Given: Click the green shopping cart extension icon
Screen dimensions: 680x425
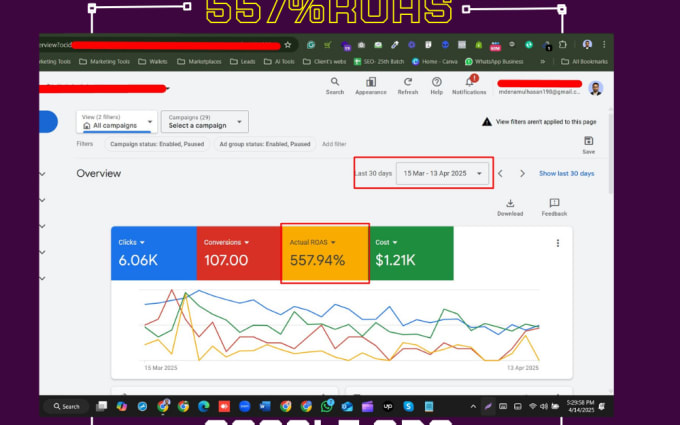Looking at the screenshot, I should (x=327, y=45).
